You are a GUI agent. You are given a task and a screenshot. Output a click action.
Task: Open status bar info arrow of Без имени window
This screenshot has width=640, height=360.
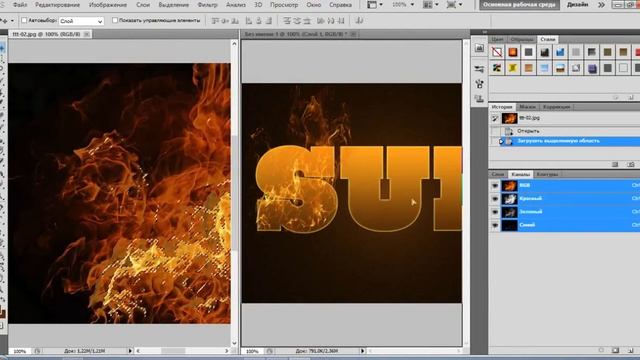pos(362,351)
